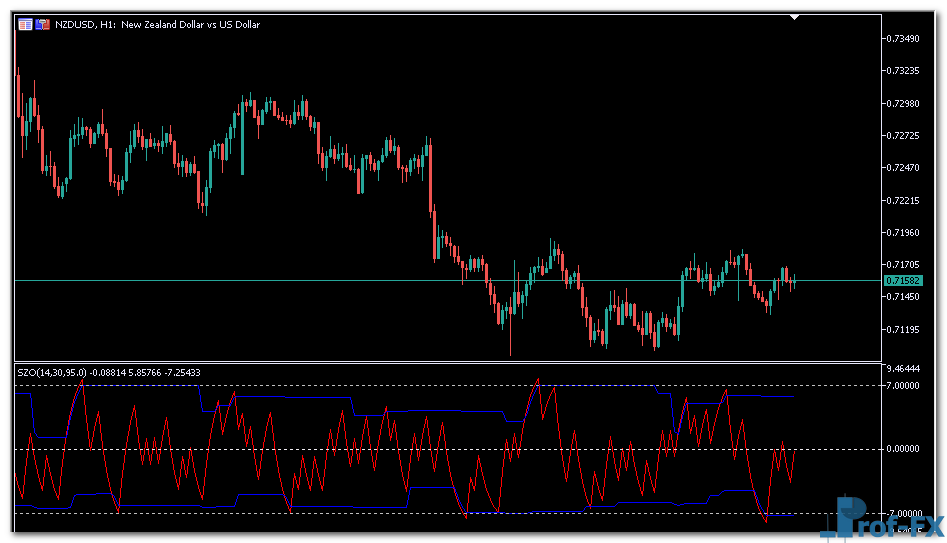The width and height of the screenshot is (947, 543).
Task: Click the 0.73490 price scale label
Action: [x=904, y=39]
